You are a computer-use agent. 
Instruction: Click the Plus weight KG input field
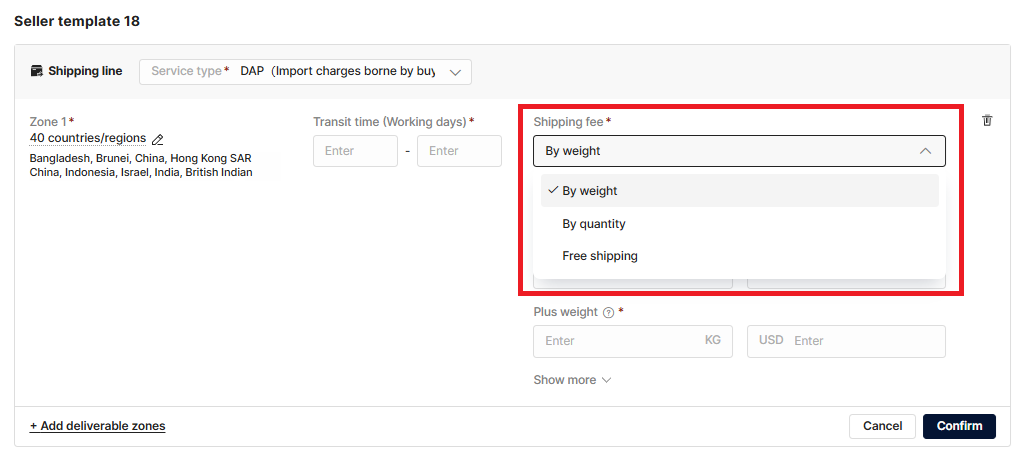pos(620,341)
